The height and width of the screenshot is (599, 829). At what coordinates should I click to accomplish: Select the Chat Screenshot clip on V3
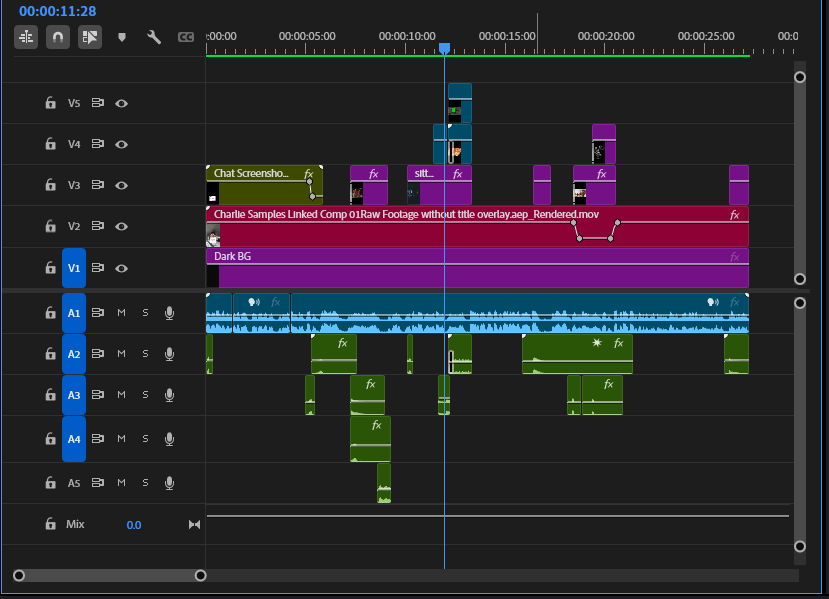tap(264, 185)
